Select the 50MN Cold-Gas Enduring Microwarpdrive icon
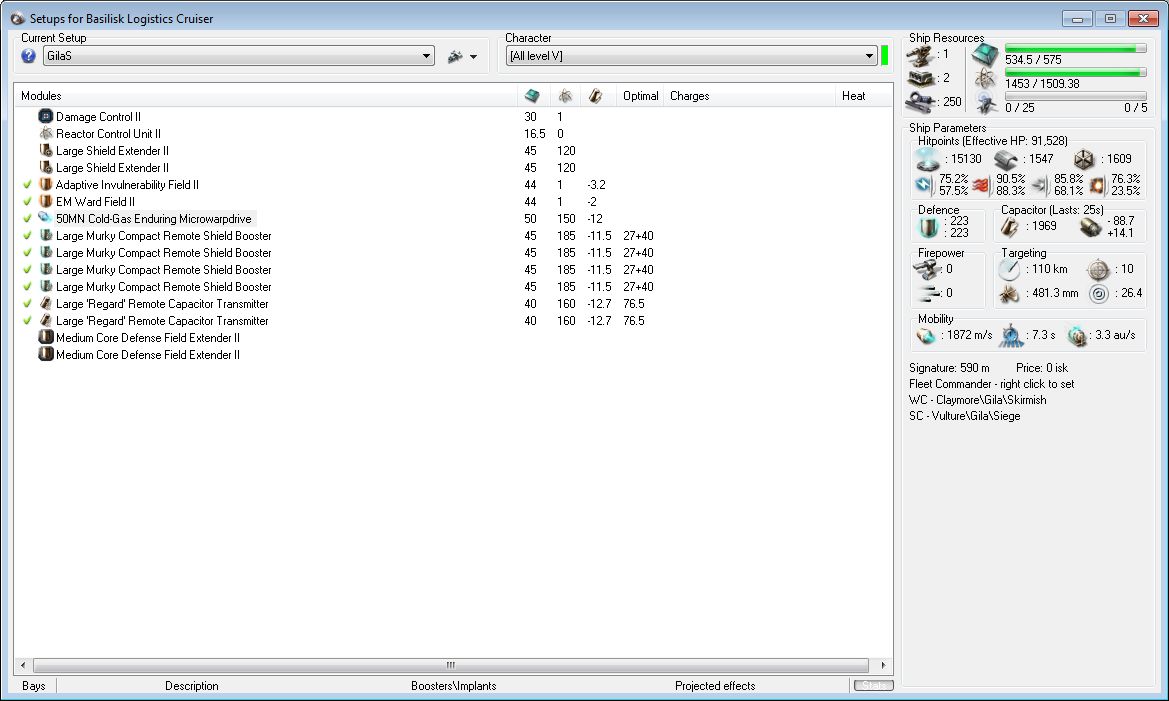 click(45, 218)
